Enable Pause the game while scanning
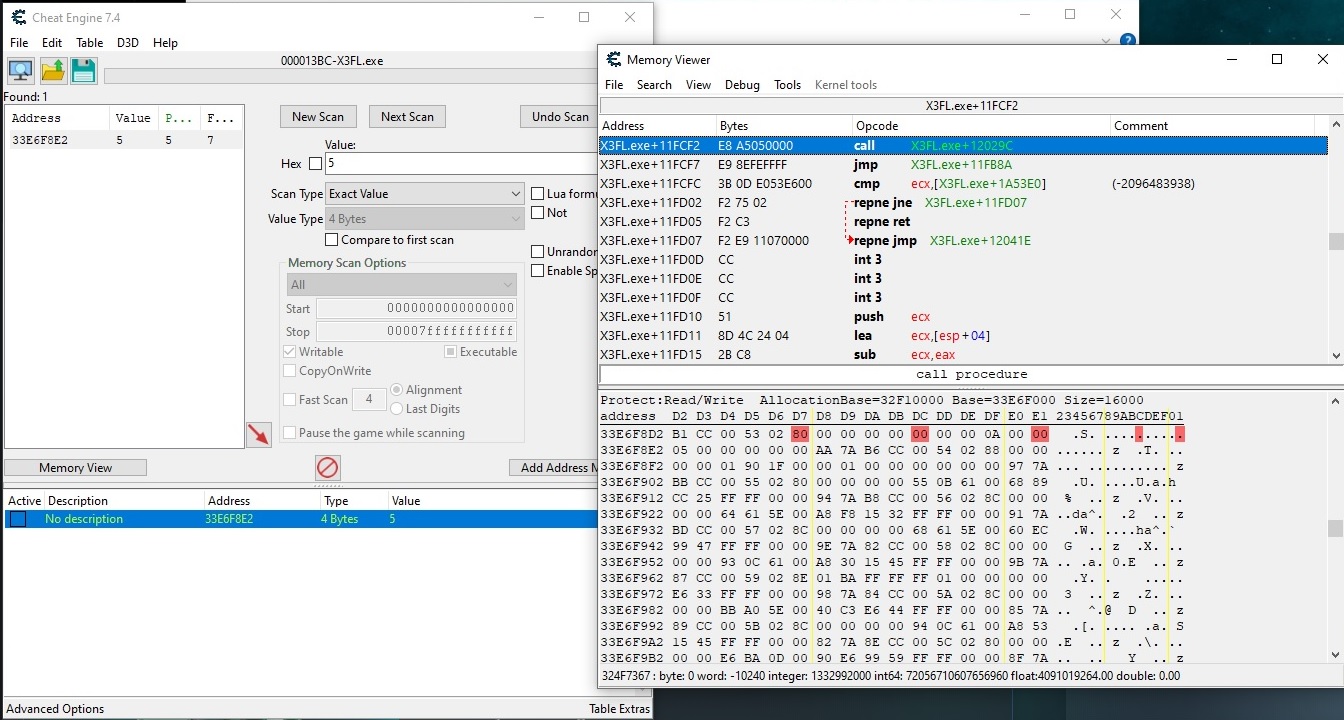This screenshot has width=1344, height=720. pyautogui.click(x=290, y=433)
